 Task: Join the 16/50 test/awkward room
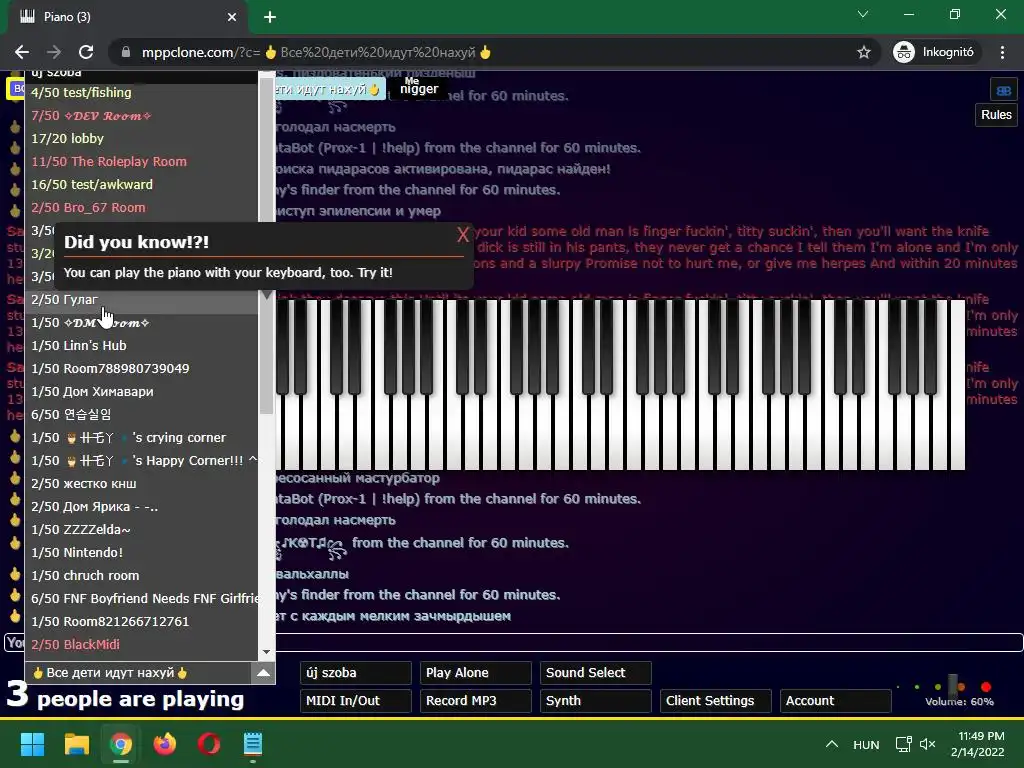pos(142,184)
